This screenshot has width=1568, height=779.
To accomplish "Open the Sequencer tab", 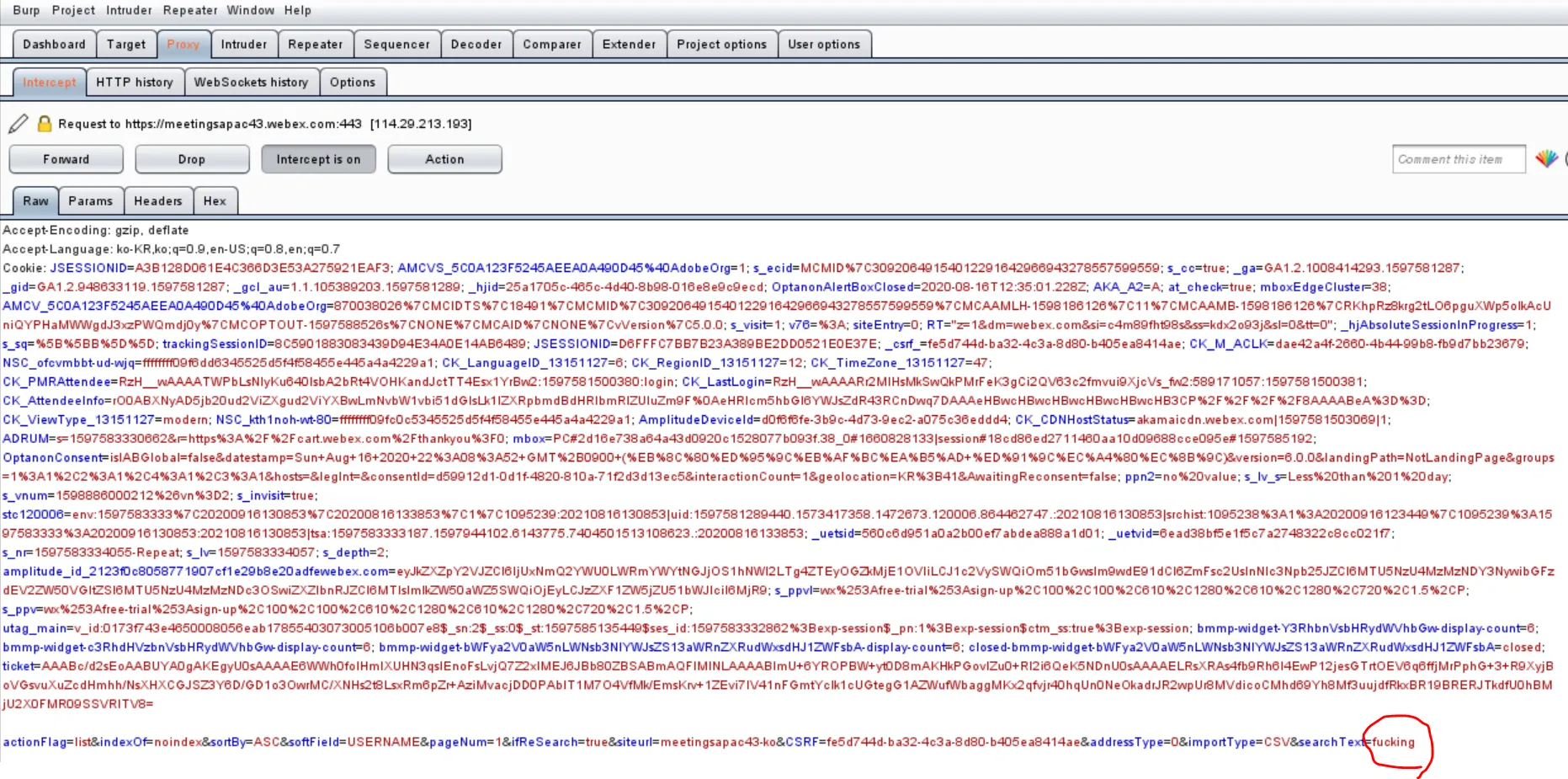I will (396, 44).
